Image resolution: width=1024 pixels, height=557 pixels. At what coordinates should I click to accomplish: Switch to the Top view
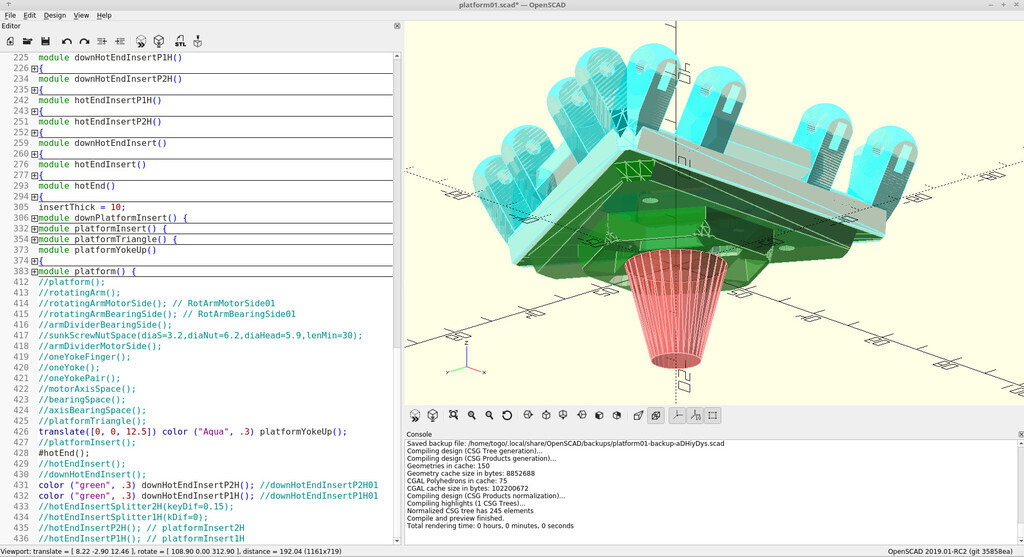click(546, 415)
